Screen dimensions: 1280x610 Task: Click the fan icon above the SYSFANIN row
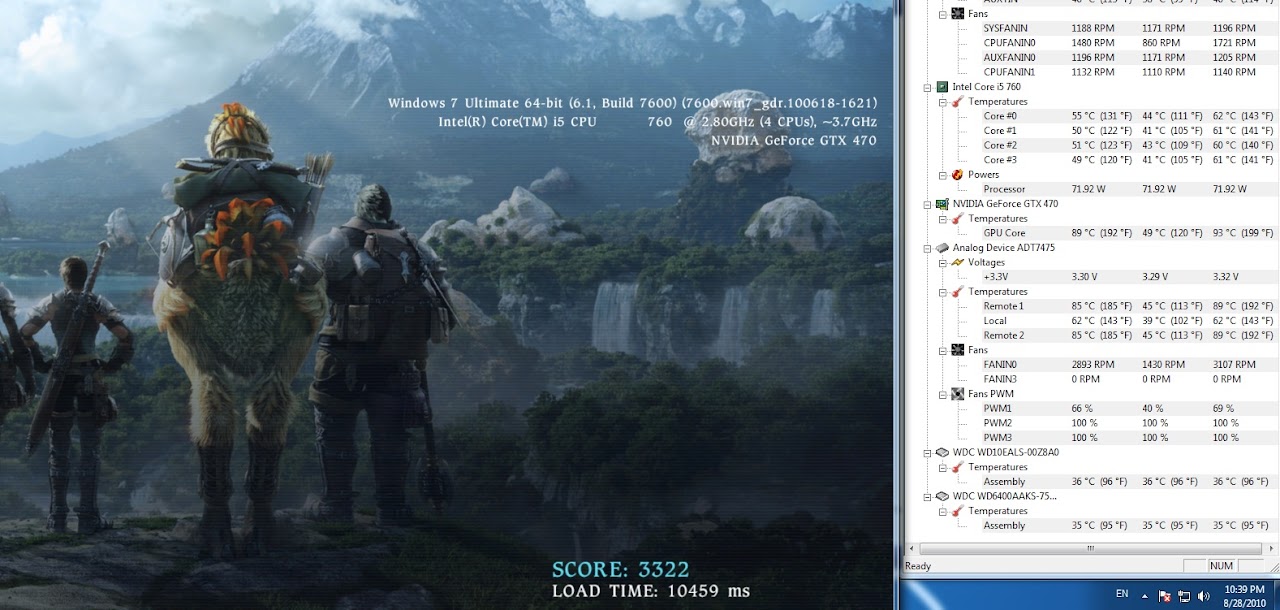click(958, 14)
